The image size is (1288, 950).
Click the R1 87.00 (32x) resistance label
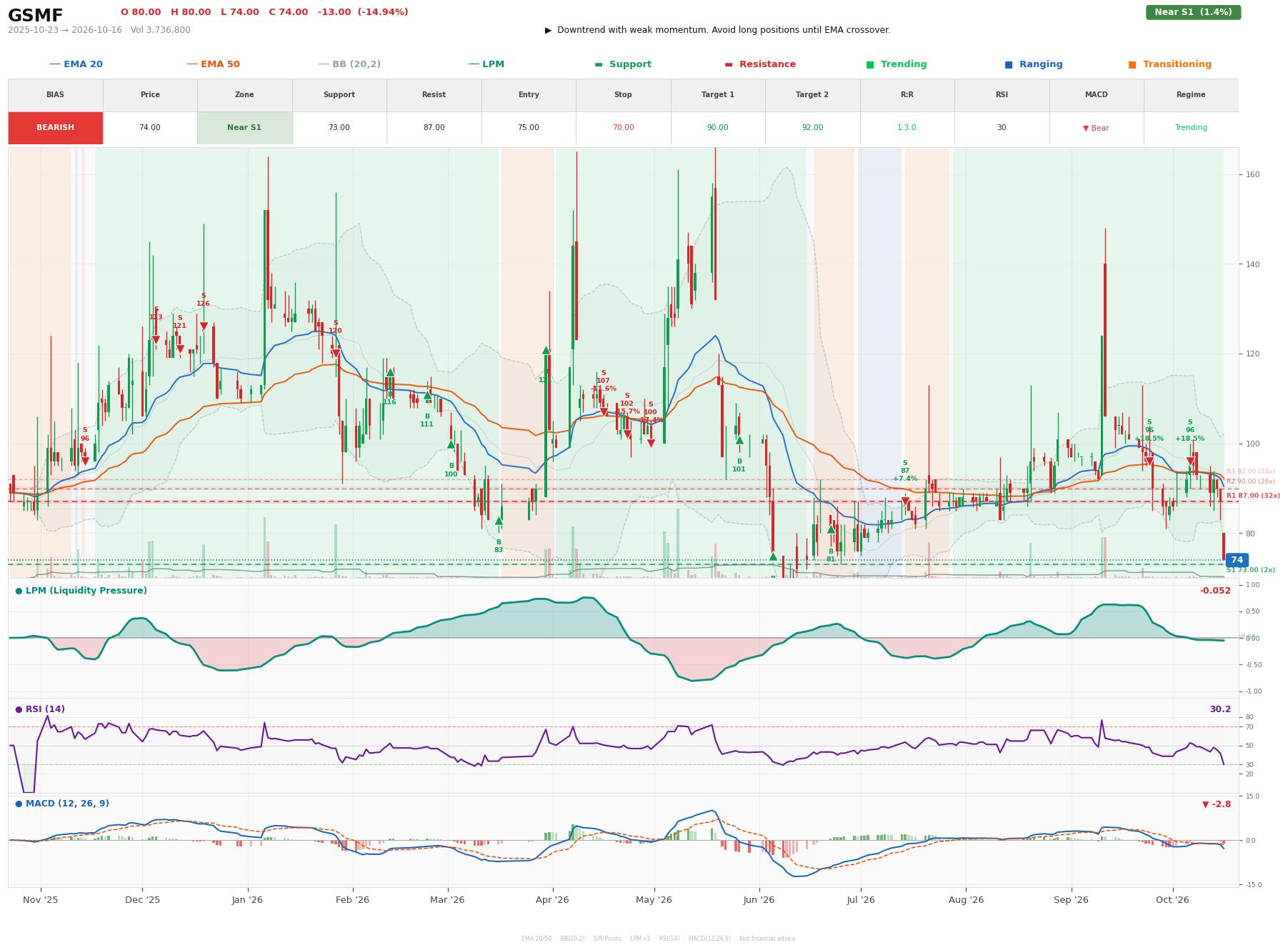point(1253,496)
